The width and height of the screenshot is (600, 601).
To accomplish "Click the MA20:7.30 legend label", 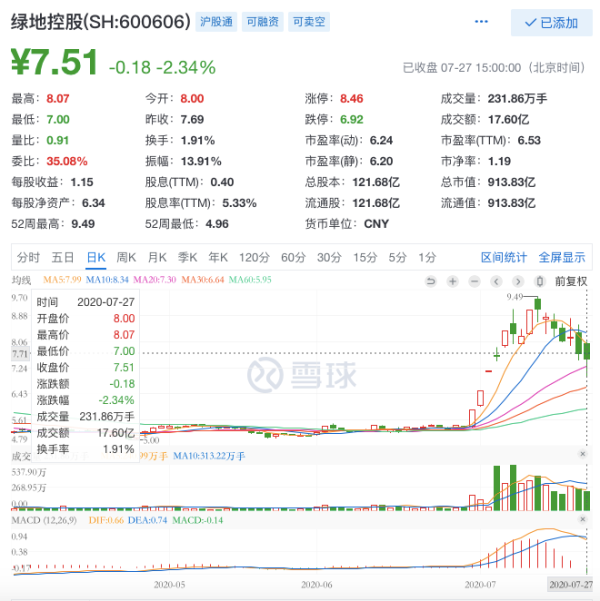I will [155, 280].
